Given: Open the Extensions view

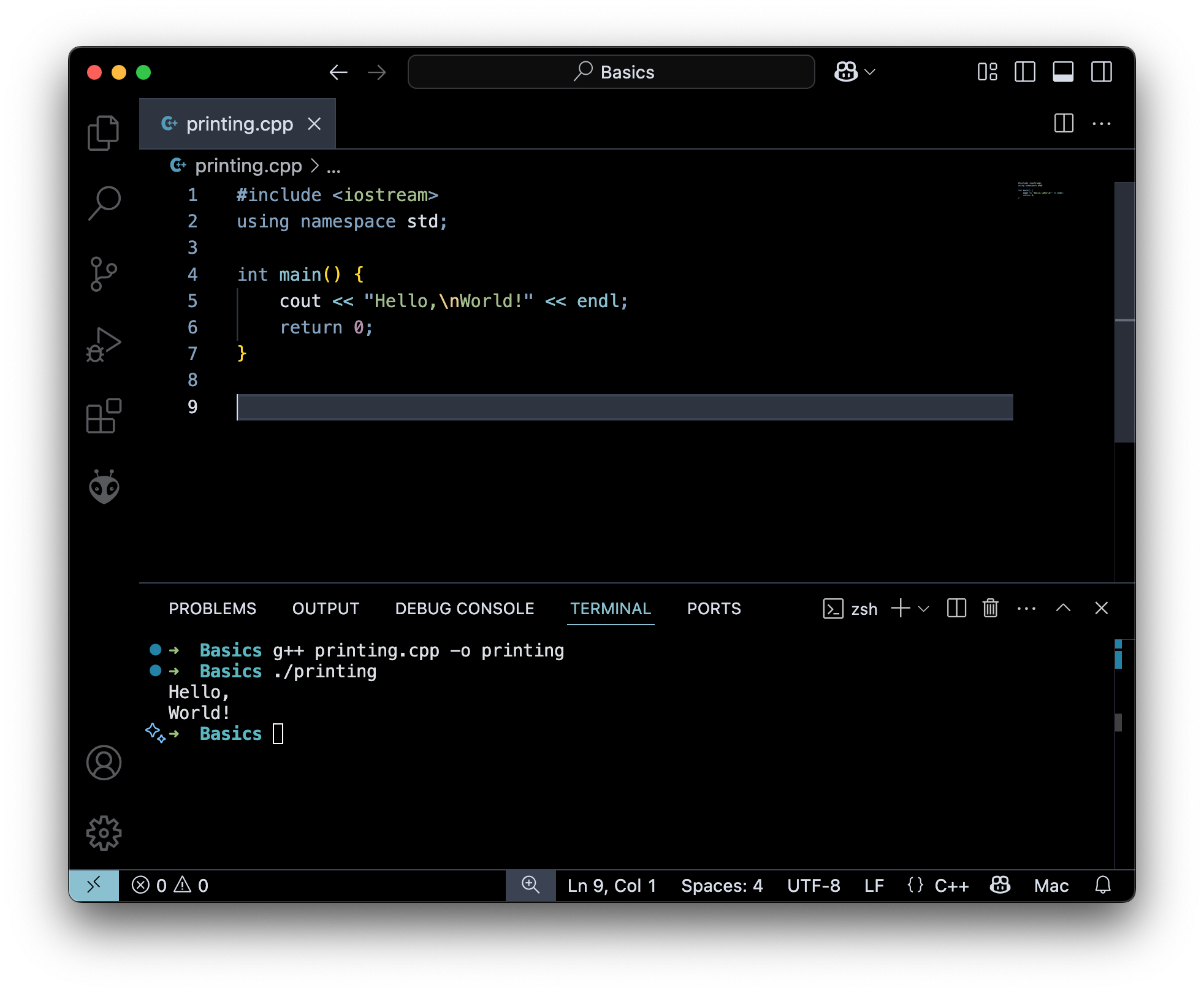Looking at the screenshot, I should click(103, 416).
